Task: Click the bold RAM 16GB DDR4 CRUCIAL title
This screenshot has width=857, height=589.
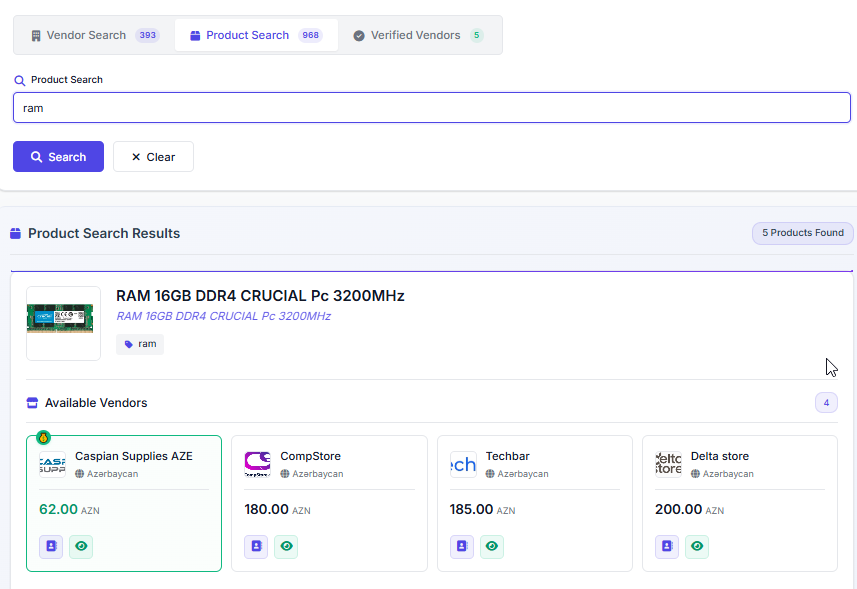Action: pos(260,296)
